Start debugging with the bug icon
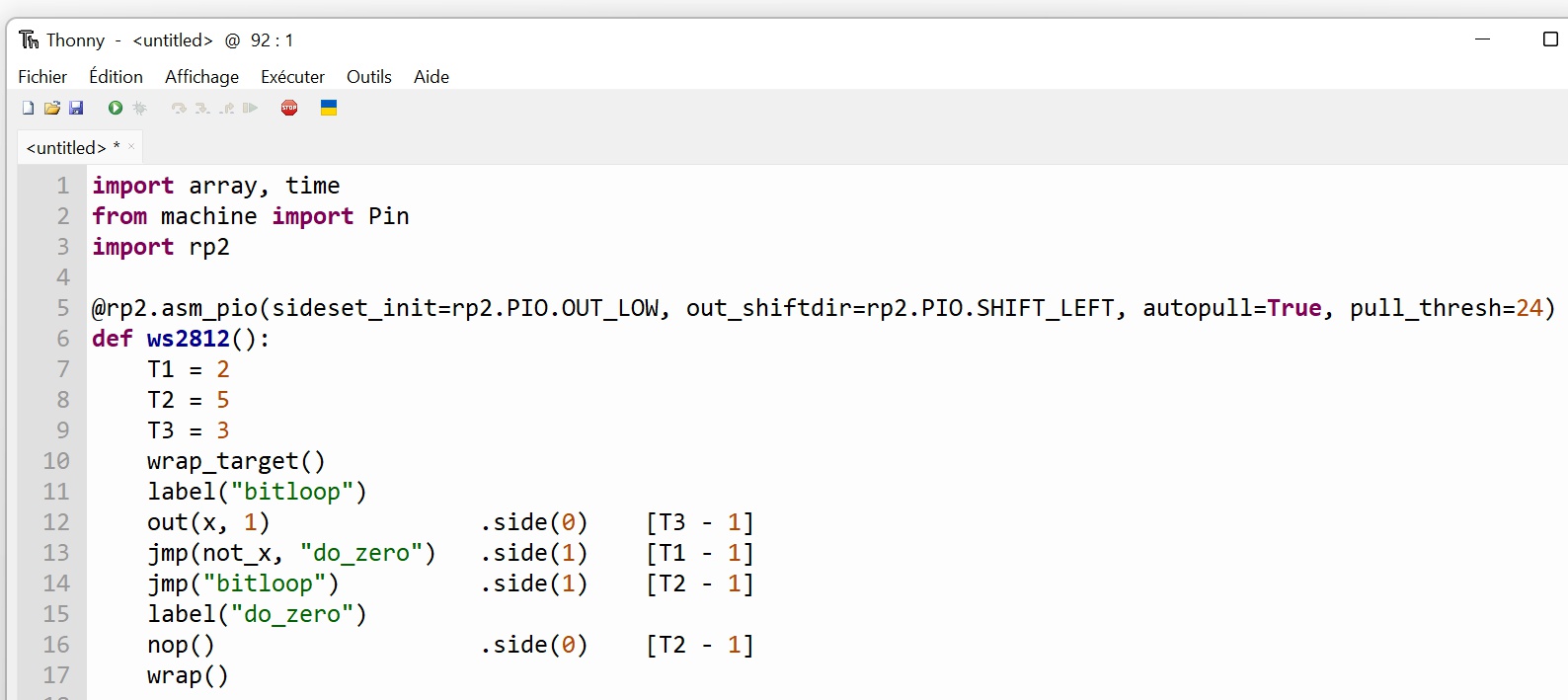1568x700 pixels. click(x=139, y=108)
